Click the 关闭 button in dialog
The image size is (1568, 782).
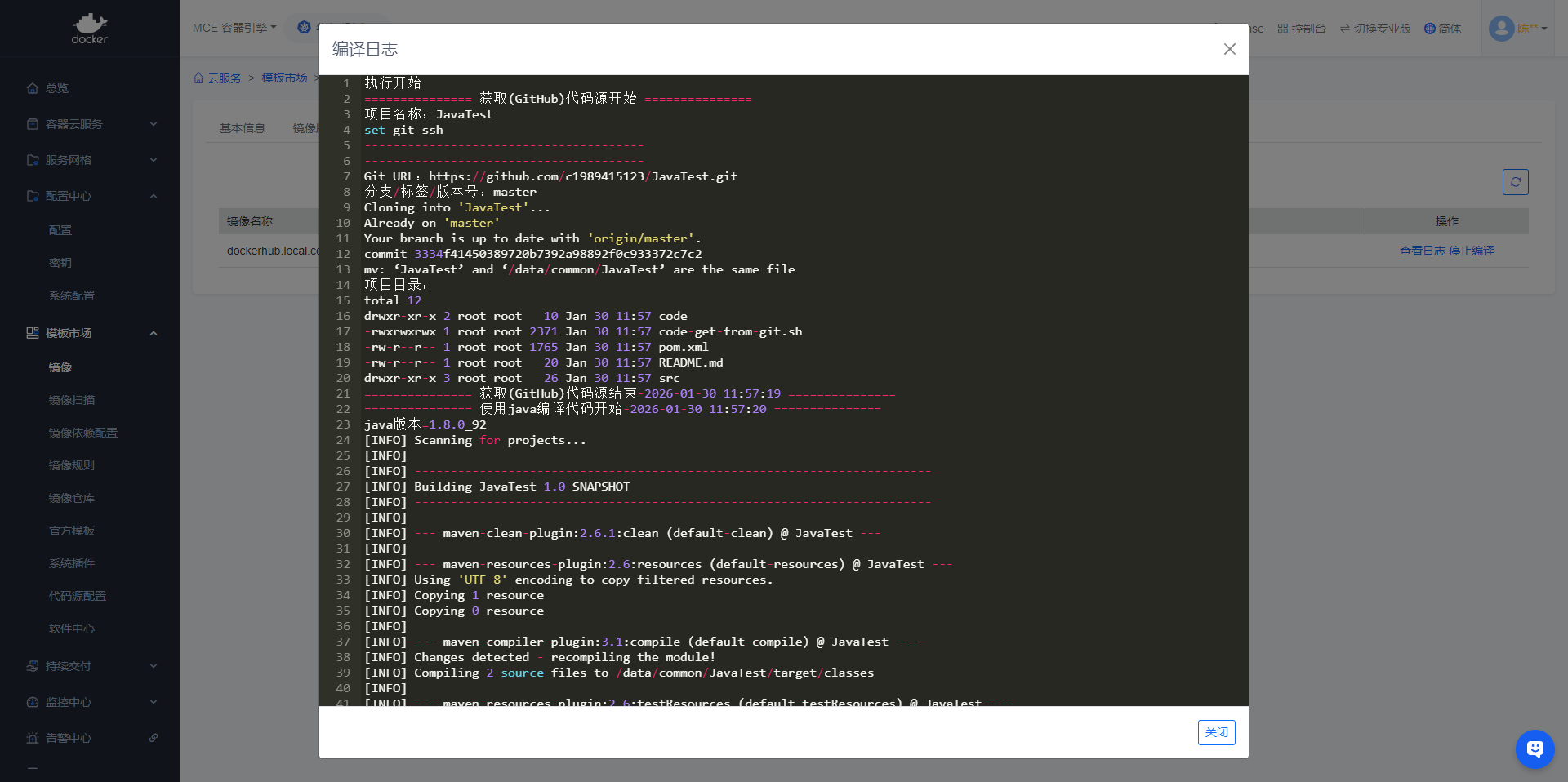coord(1216,732)
